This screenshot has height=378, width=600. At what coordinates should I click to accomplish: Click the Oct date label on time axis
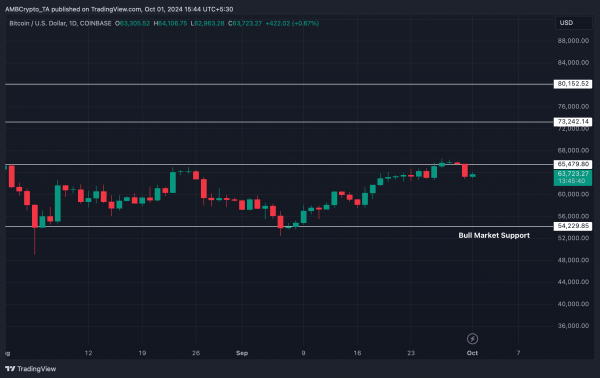[472, 353]
